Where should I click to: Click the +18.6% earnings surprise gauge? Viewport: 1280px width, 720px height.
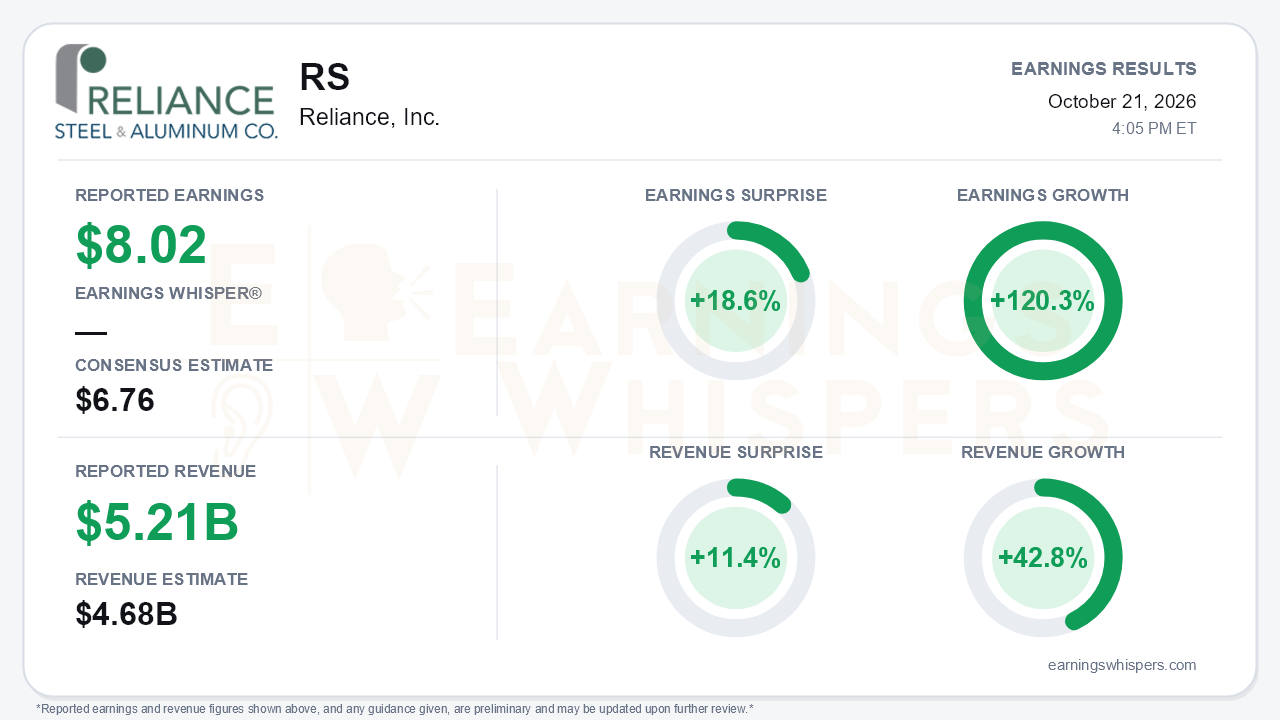(x=736, y=301)
